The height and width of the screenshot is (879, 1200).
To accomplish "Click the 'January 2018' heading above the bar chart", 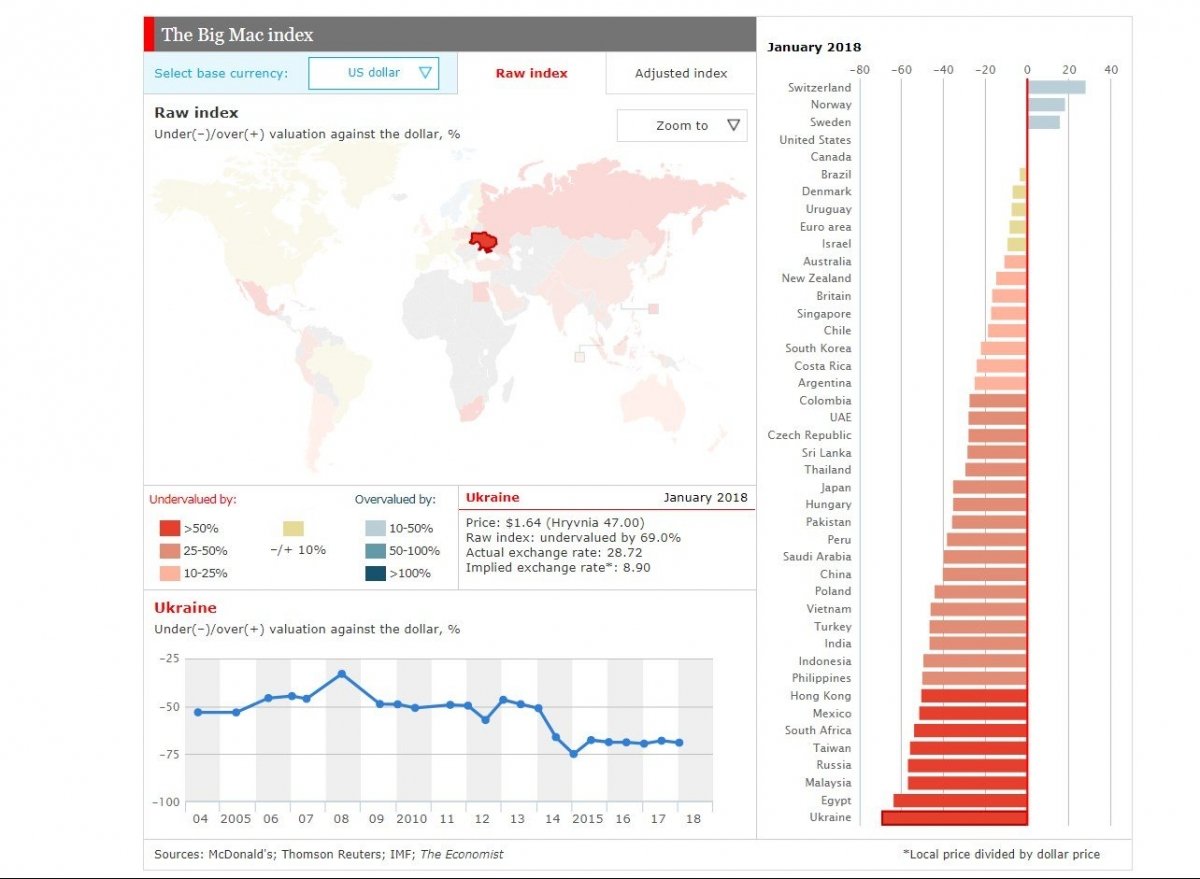I will pyautogui.click(x=814, y=47).
